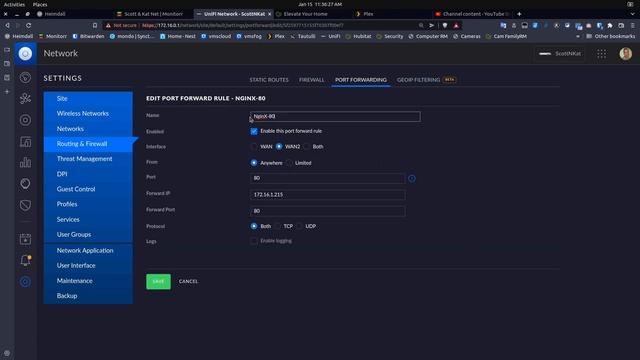Select Anywhere source radio button

pyautogui.click(x=254, y=163)
